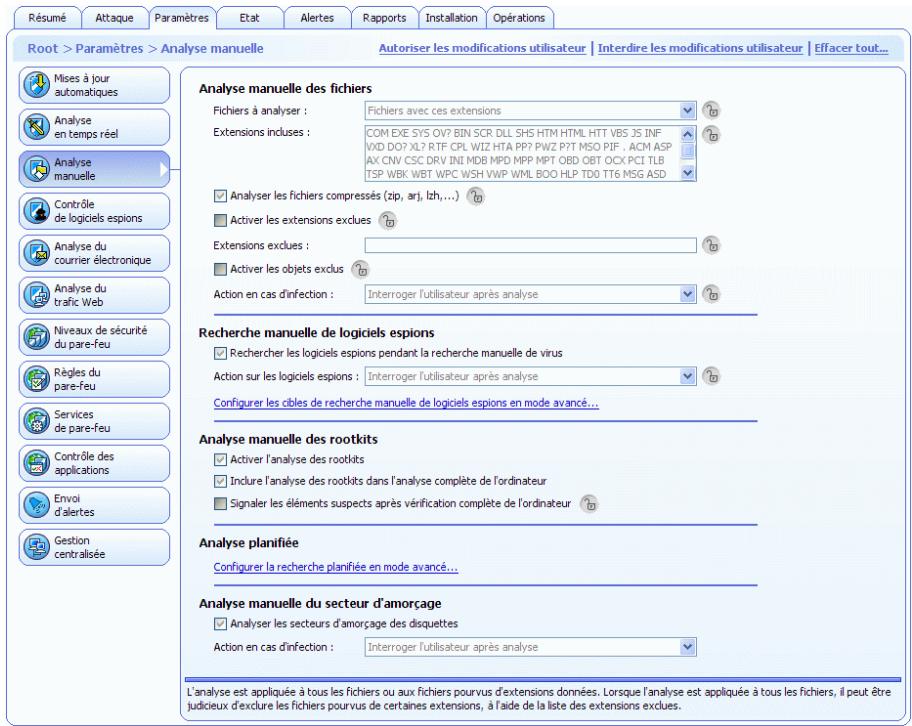Click lock icon for Activer les extensions exclues
Image resolution: width=912 pixels, height=726 pixels.
point(388,220)
